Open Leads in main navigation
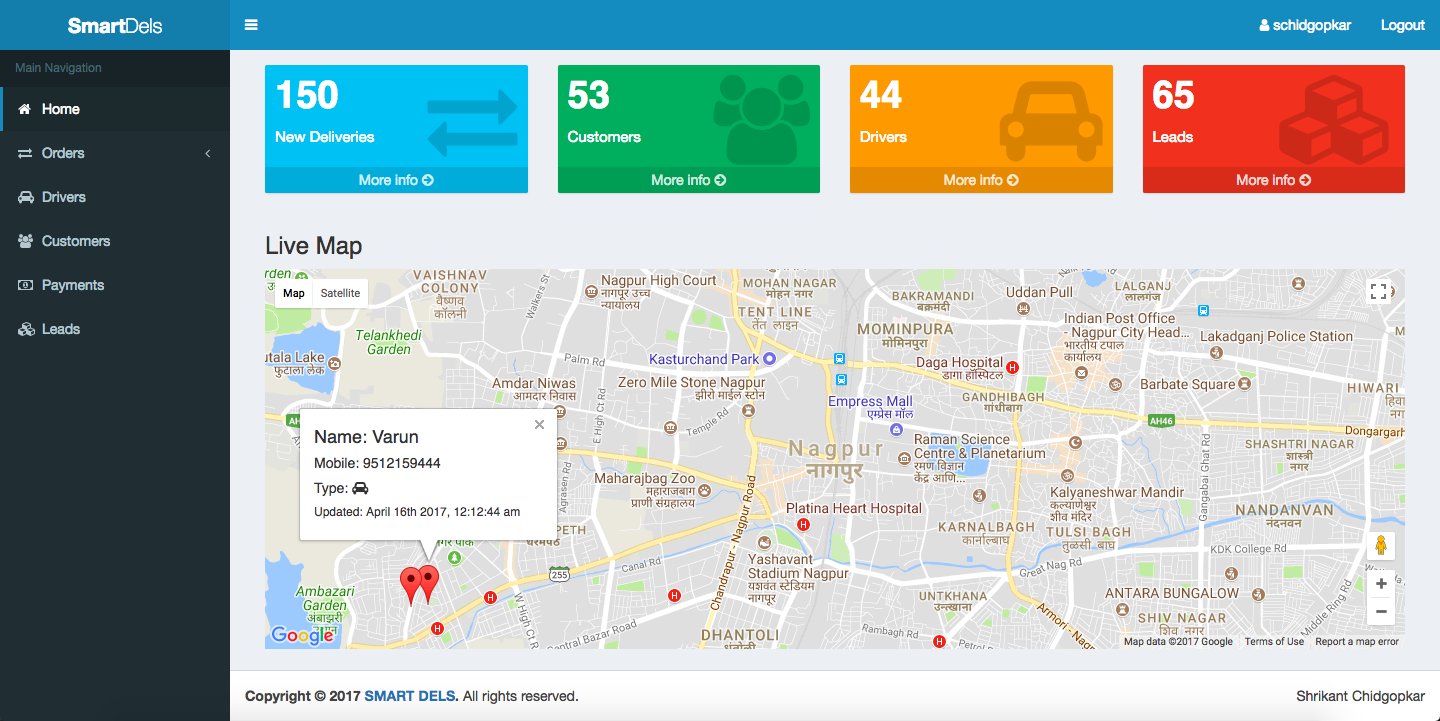The height and width of the screenshot is (721, 1440). click(115, 329)
